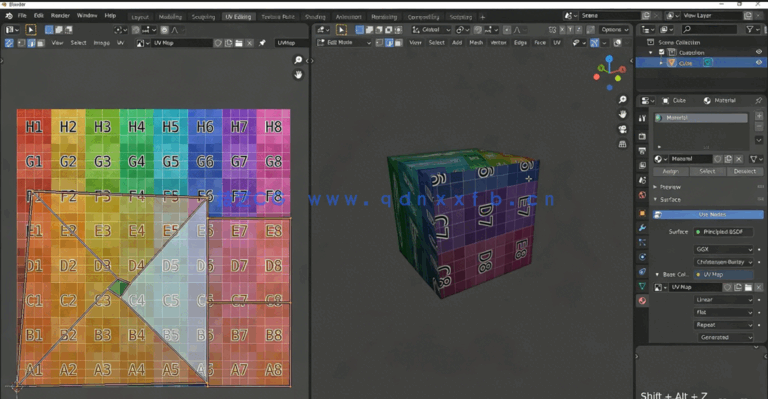
Task: Click the Use Nodes button
Action: [708, 214]
